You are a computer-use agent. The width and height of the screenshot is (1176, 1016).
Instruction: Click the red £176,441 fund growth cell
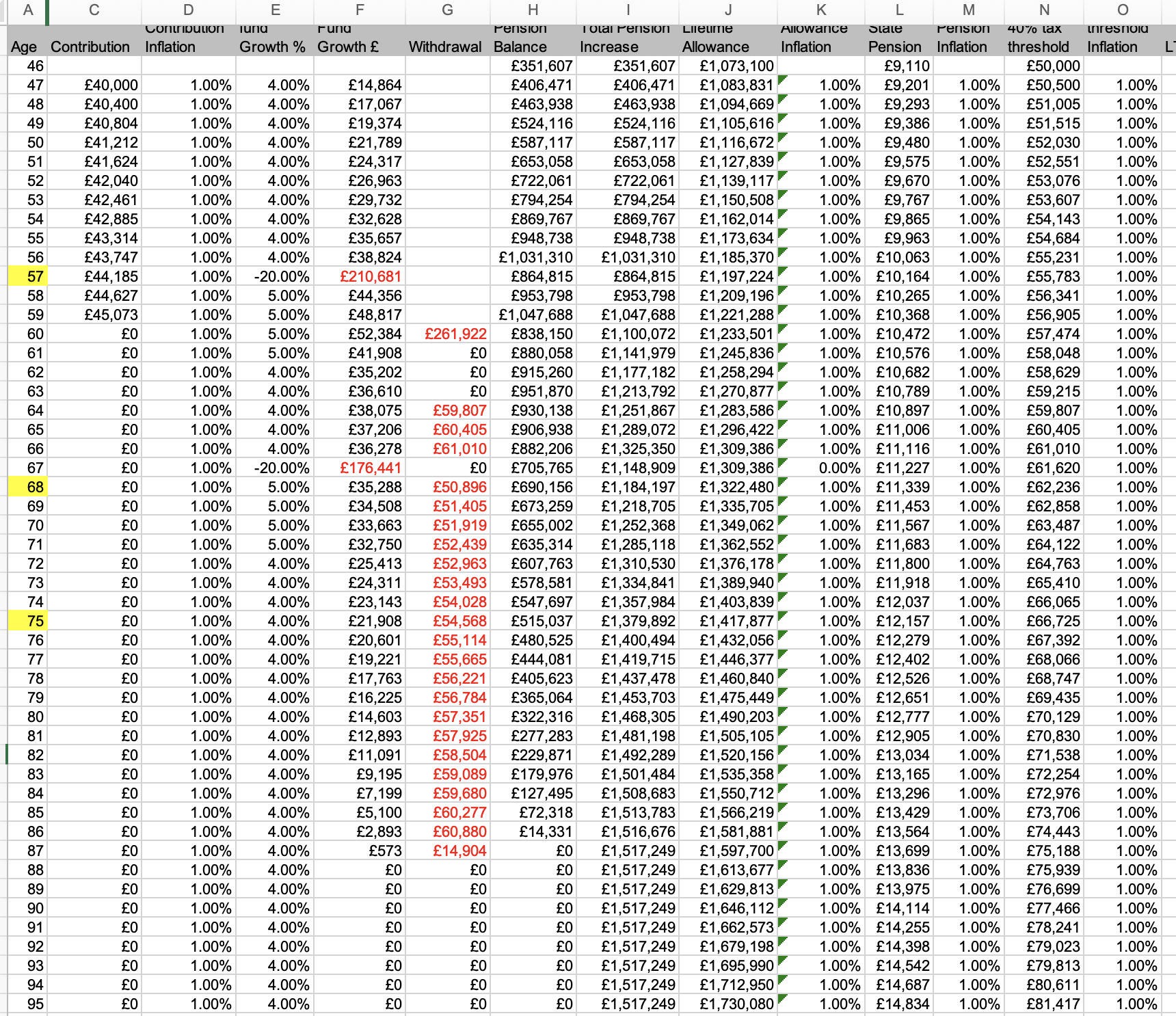coord(360,468)
